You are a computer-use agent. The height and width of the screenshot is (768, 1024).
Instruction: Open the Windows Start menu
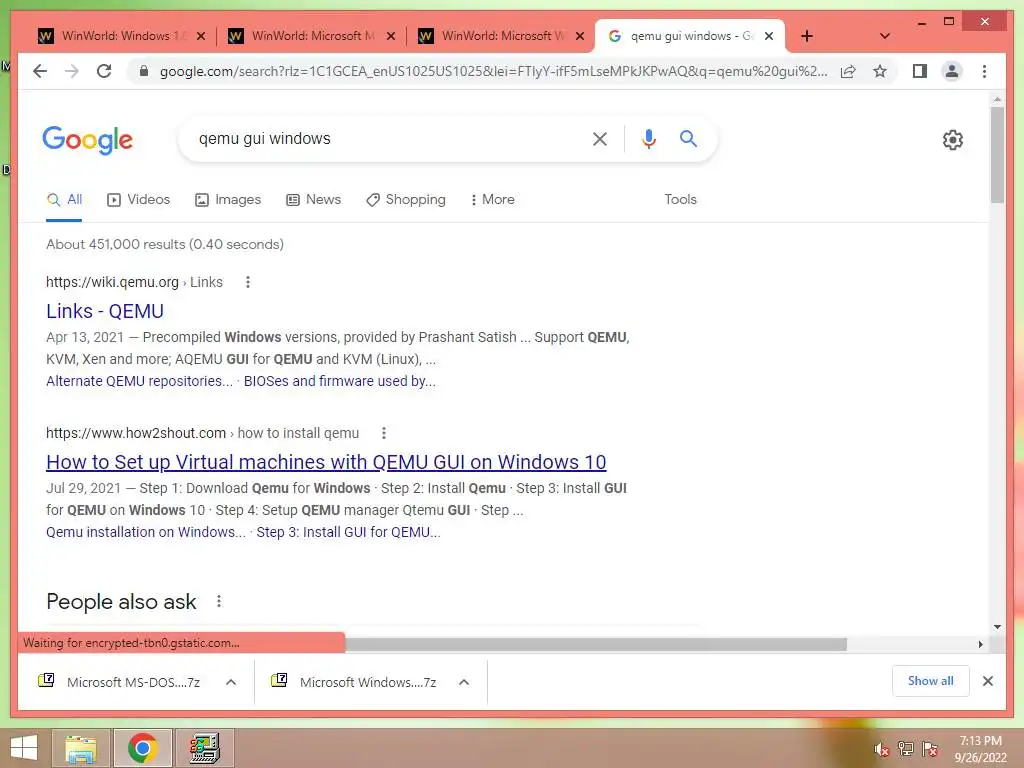tap(24, 748)
